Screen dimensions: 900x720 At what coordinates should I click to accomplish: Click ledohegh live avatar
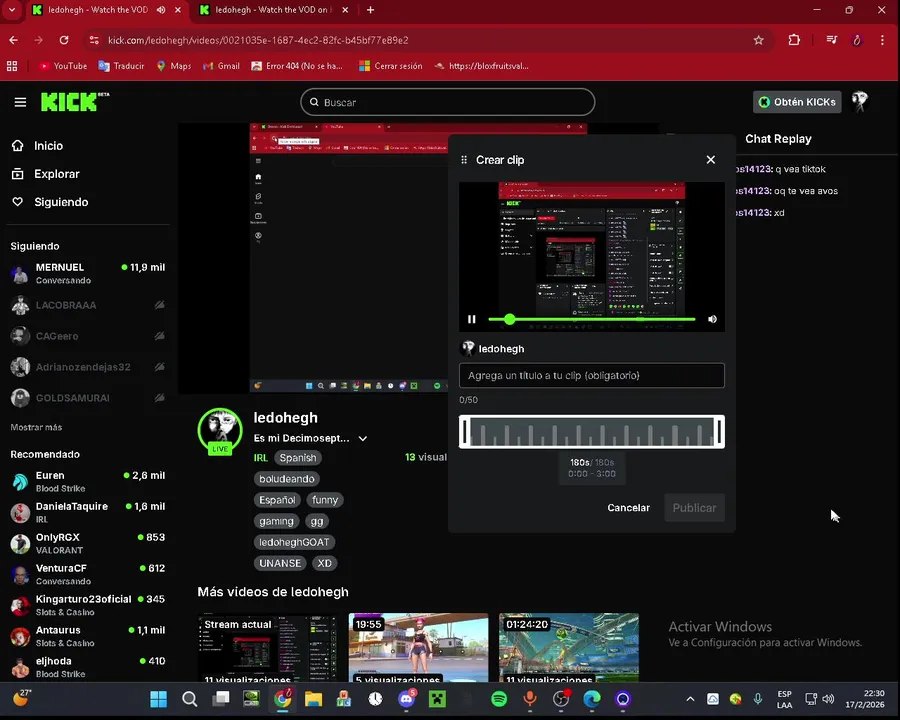(220, 431)
